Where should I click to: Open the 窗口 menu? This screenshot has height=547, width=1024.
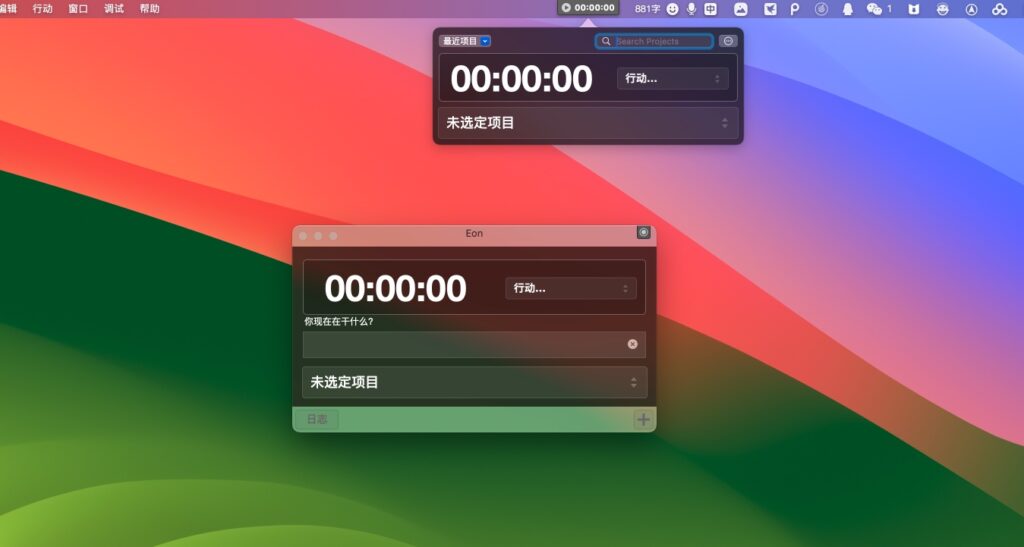point(78,8)
